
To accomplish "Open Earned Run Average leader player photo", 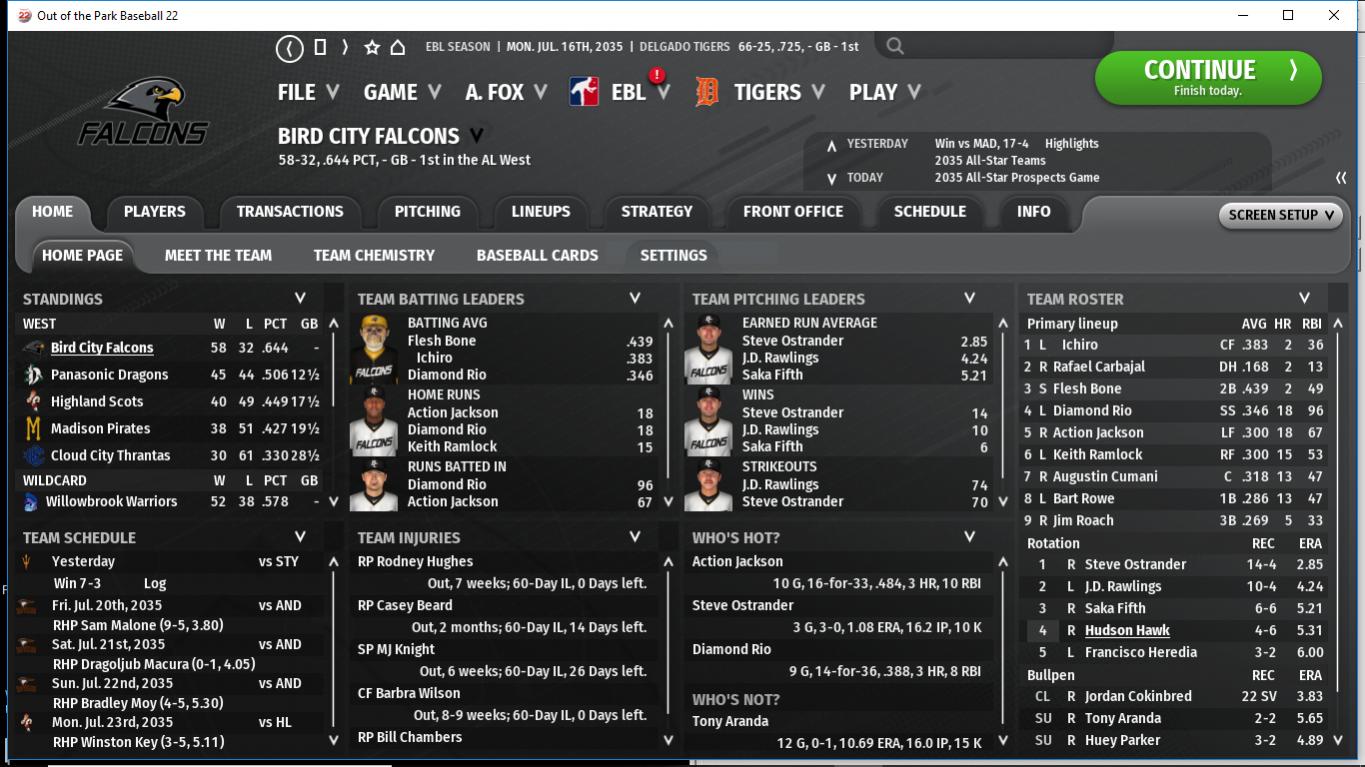I will (709, 349).
